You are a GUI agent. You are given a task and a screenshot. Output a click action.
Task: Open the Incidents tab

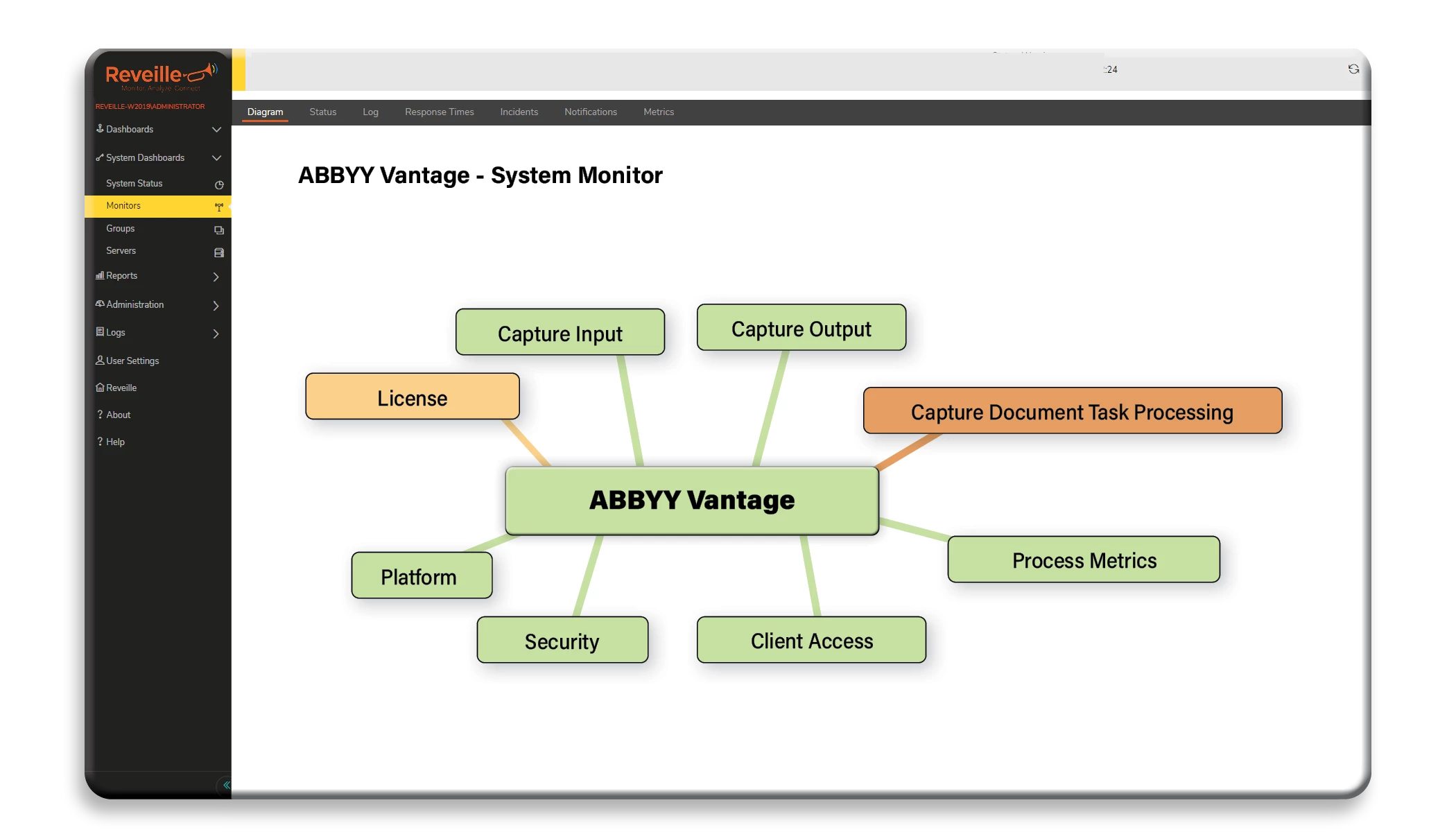[519, 112]
